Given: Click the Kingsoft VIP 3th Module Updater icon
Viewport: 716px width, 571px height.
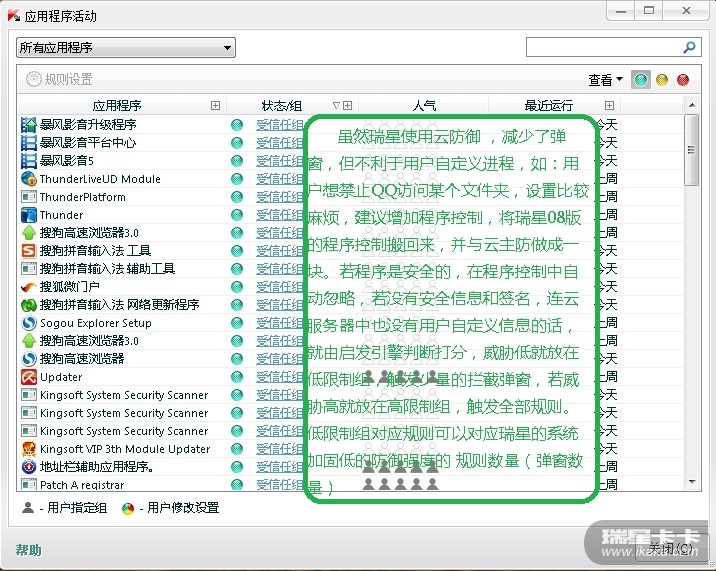Looking at the screenshot, I should click(x=28, y=449).
